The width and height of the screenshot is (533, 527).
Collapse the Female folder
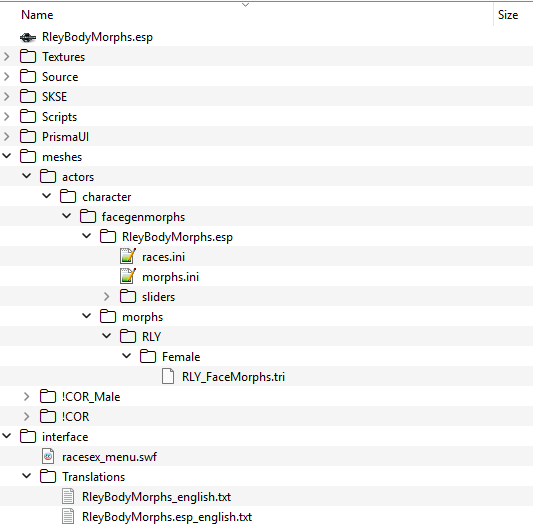click(126, 356)
